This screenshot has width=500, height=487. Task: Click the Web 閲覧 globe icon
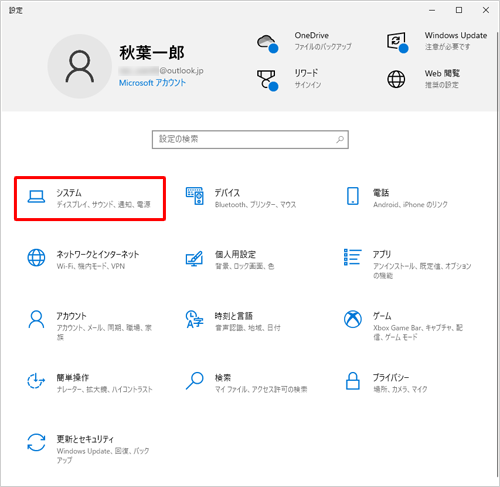pyautogui.click(x=396, y=79)
